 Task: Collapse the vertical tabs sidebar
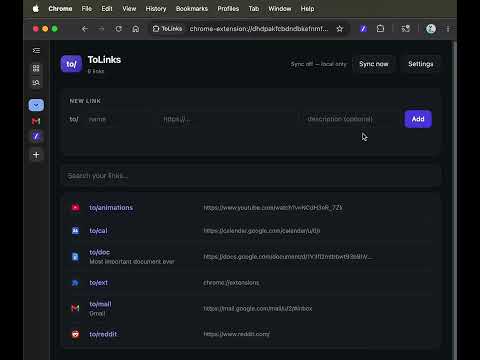click(x=36, y=51)
